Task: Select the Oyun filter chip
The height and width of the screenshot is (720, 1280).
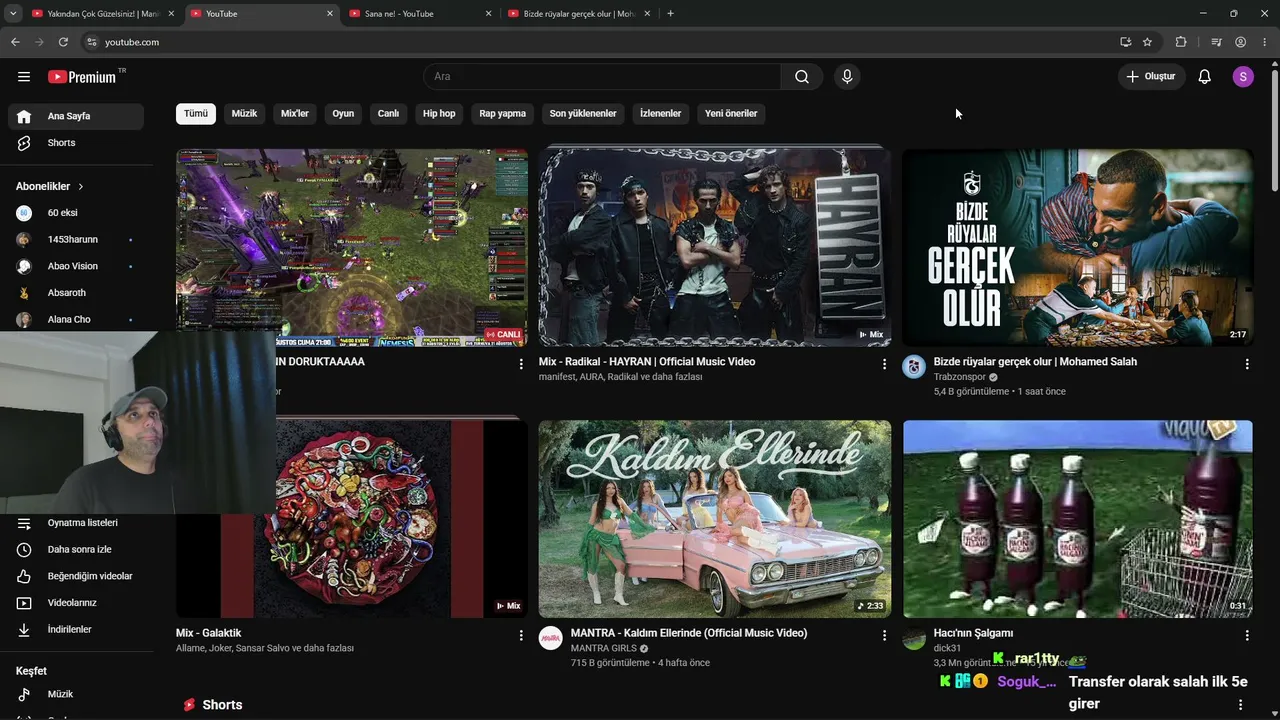Action: click(x=343, y=113)
